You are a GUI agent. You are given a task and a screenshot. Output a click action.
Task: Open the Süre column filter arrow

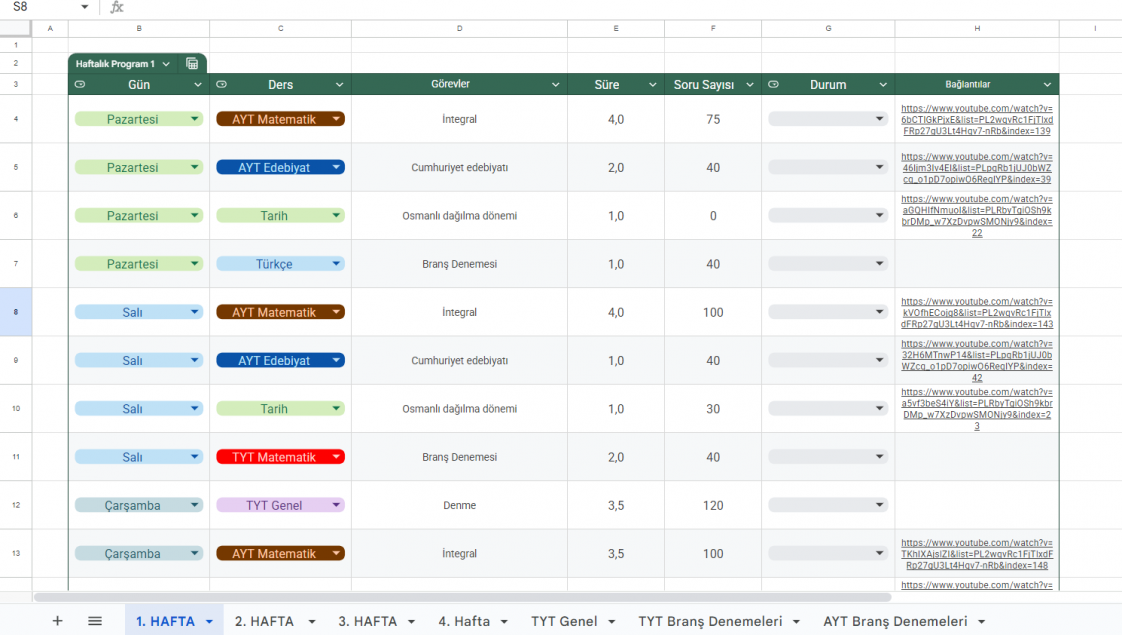[x=650, y=85]
